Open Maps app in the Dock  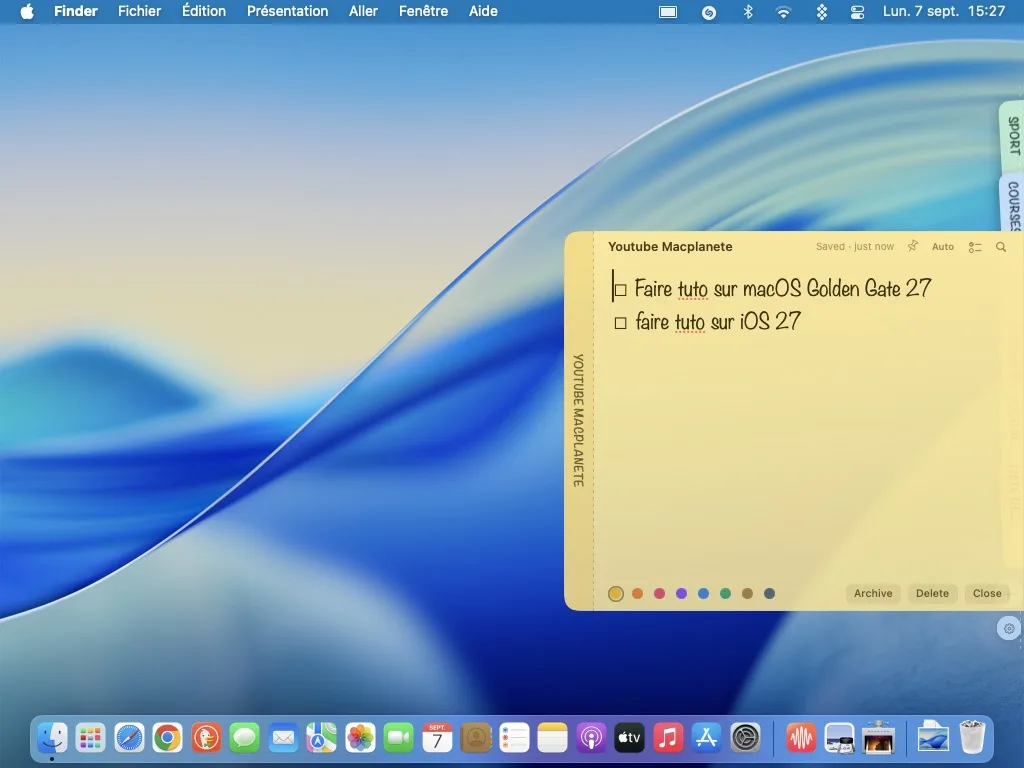tap(321, 739)
